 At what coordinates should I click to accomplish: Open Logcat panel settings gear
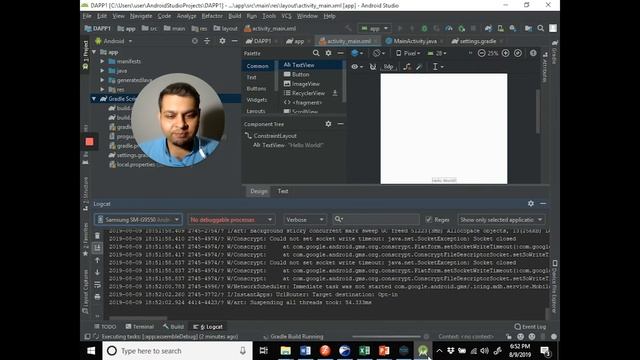[x=531, y=203]
